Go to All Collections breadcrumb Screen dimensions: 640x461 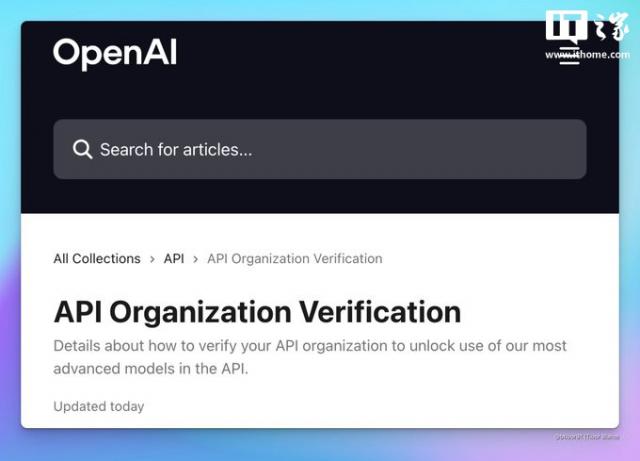[x=97, y=259]
